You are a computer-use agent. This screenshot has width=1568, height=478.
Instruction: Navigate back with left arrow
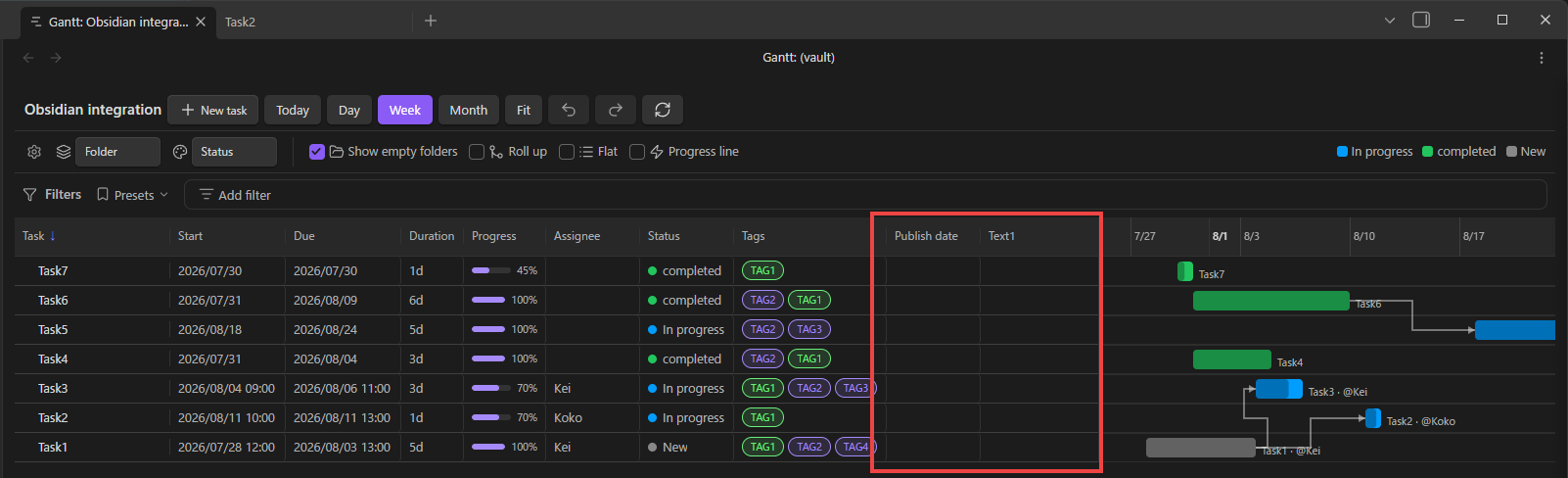tap(28, 58)
